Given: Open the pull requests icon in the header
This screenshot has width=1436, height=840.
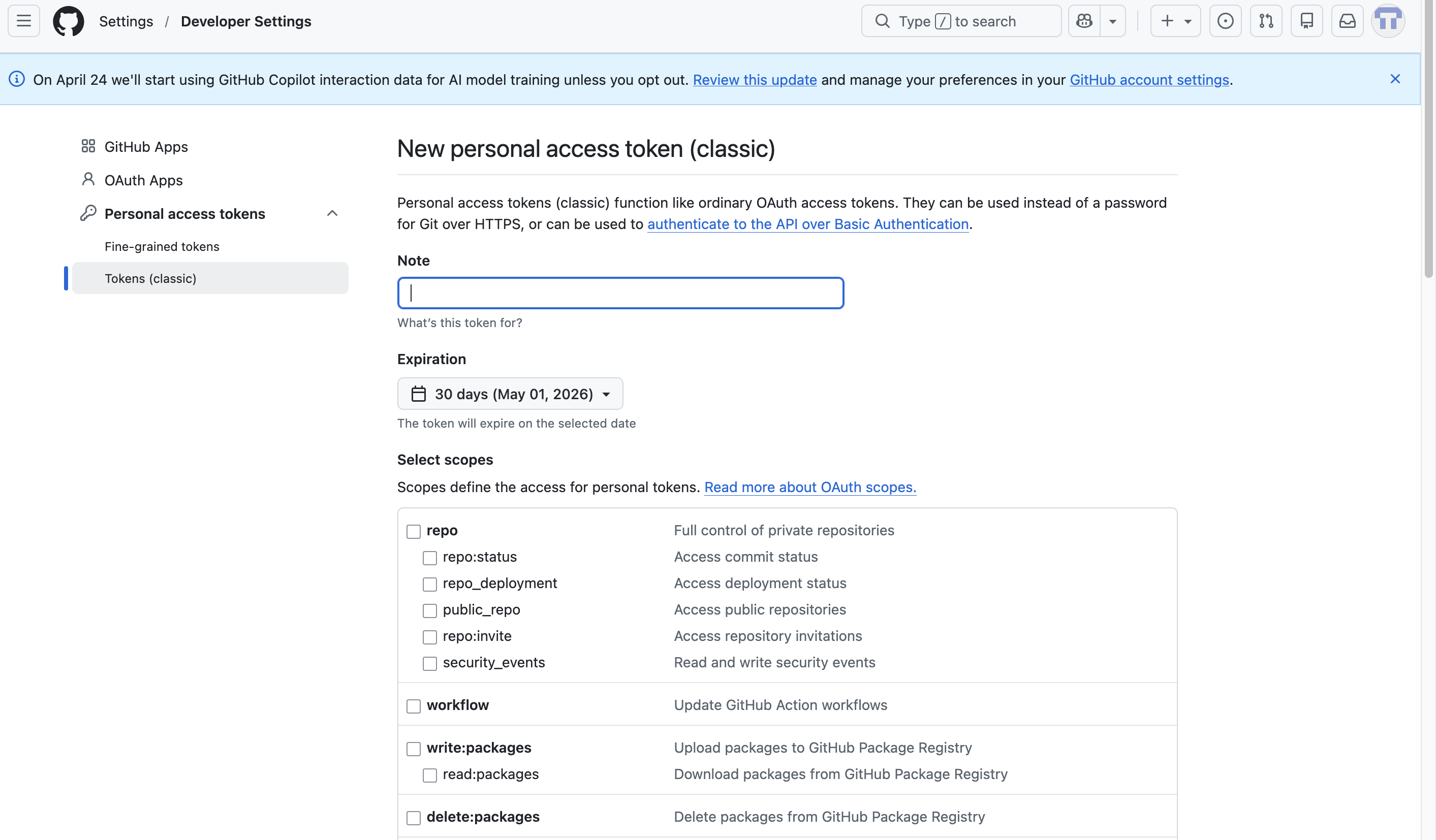Looking at the screenshot, I should tap(1266, 21).
